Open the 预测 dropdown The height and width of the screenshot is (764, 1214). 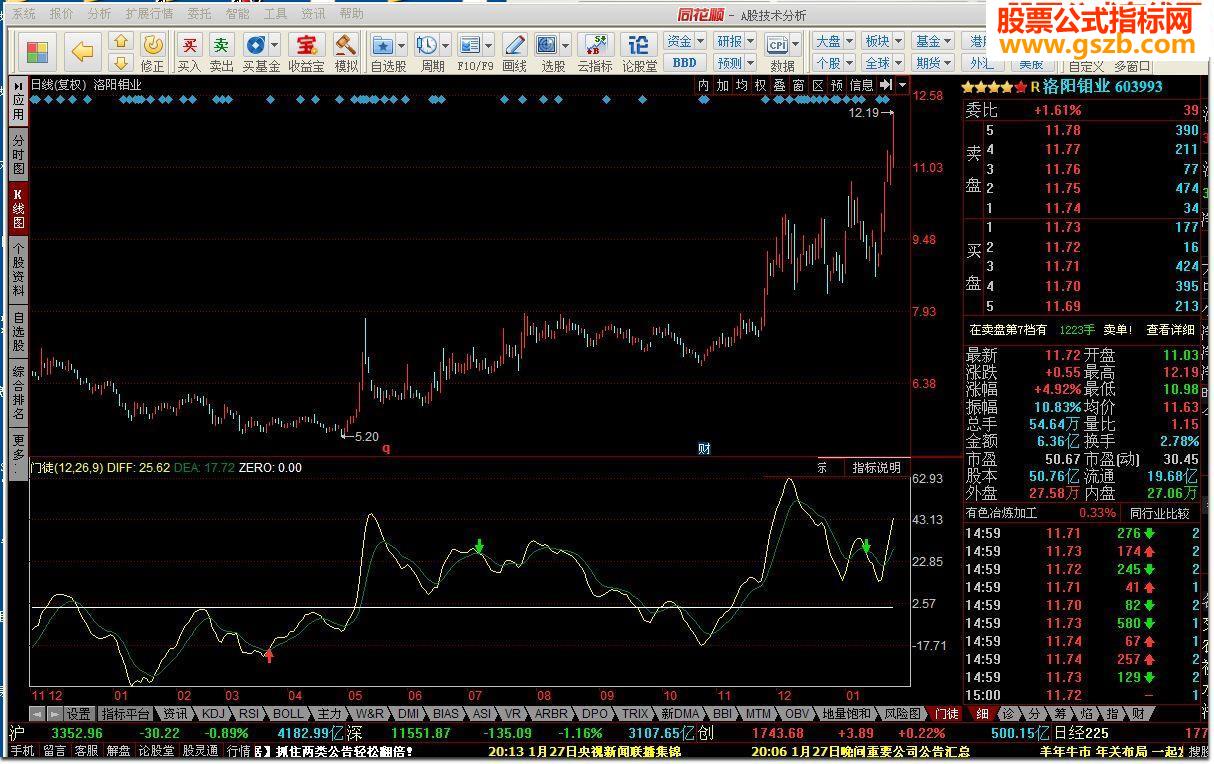[x=735, y=62]
